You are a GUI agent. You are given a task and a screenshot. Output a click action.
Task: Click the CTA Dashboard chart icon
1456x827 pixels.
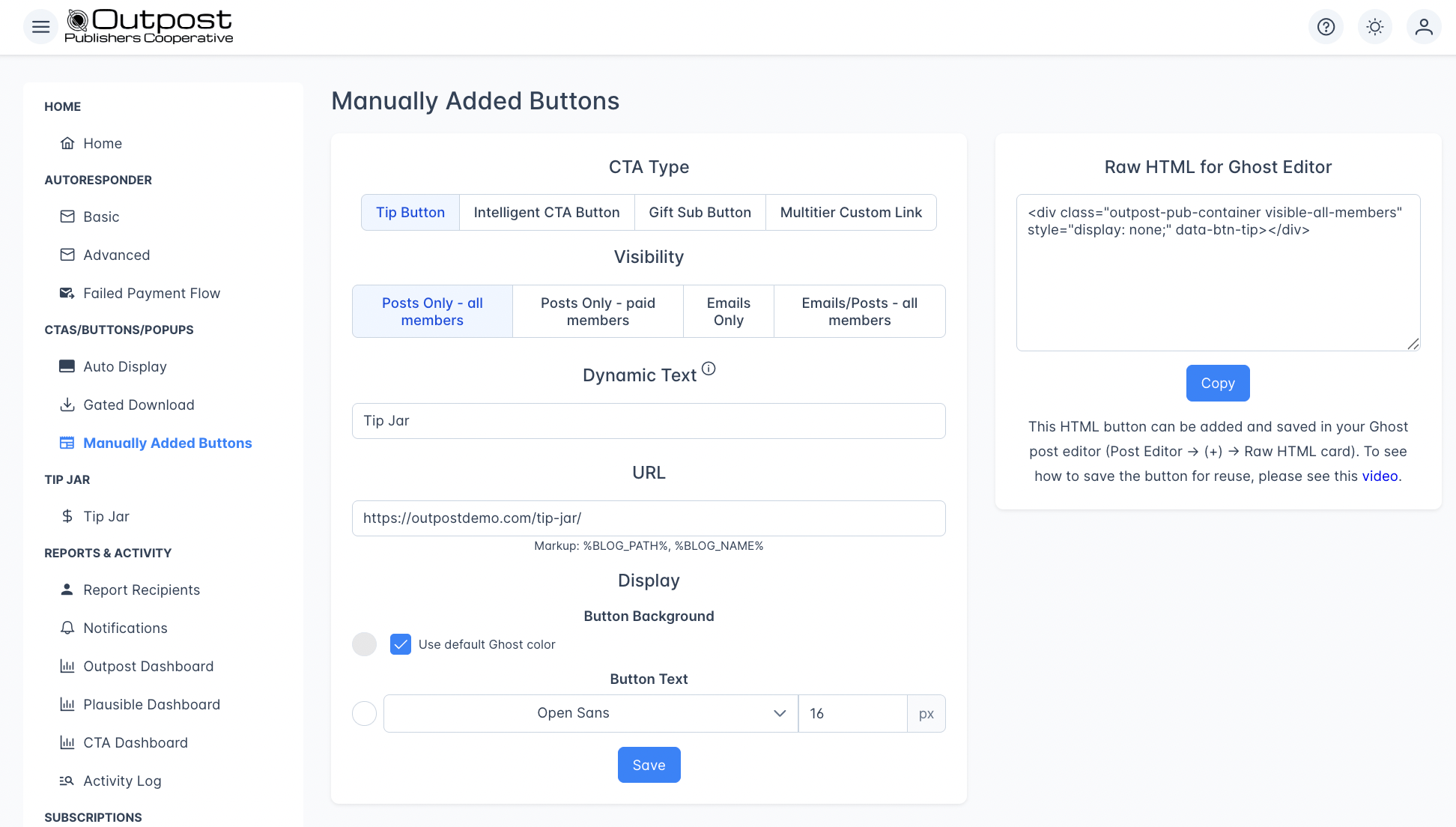(x=67, y=742)
